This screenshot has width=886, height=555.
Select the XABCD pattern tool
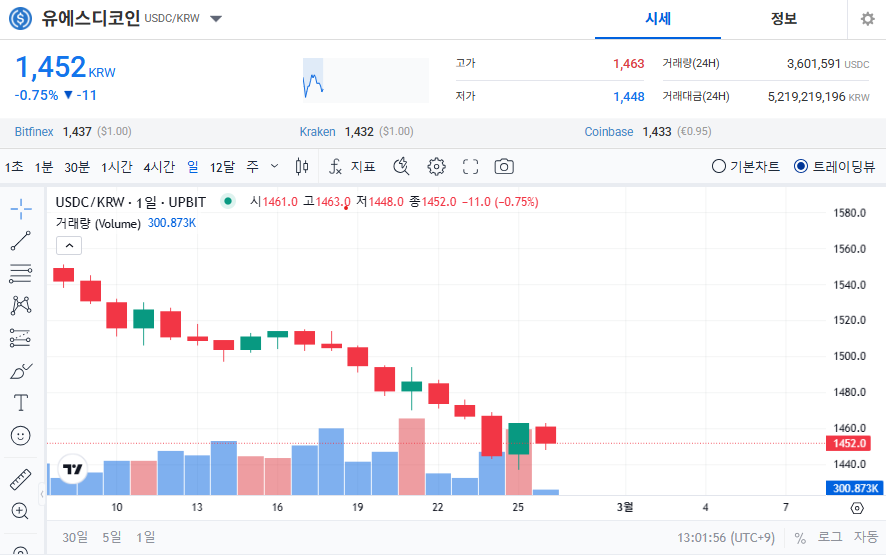pos(21,306)
